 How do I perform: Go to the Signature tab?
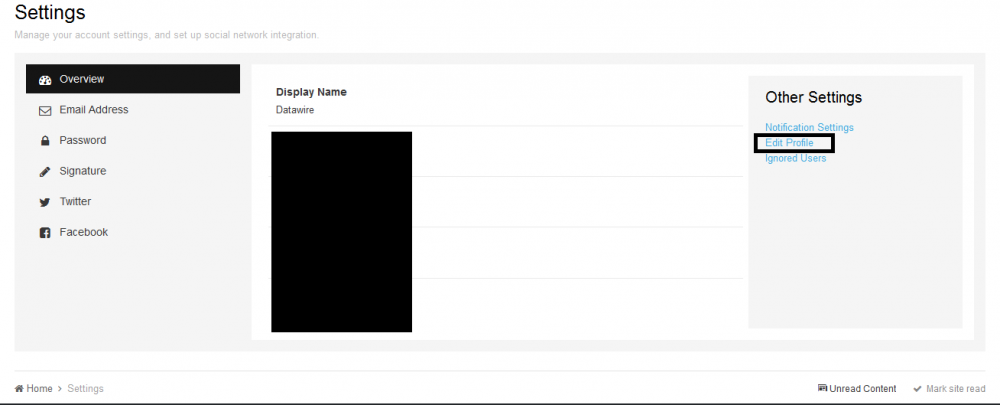[133, 171]
